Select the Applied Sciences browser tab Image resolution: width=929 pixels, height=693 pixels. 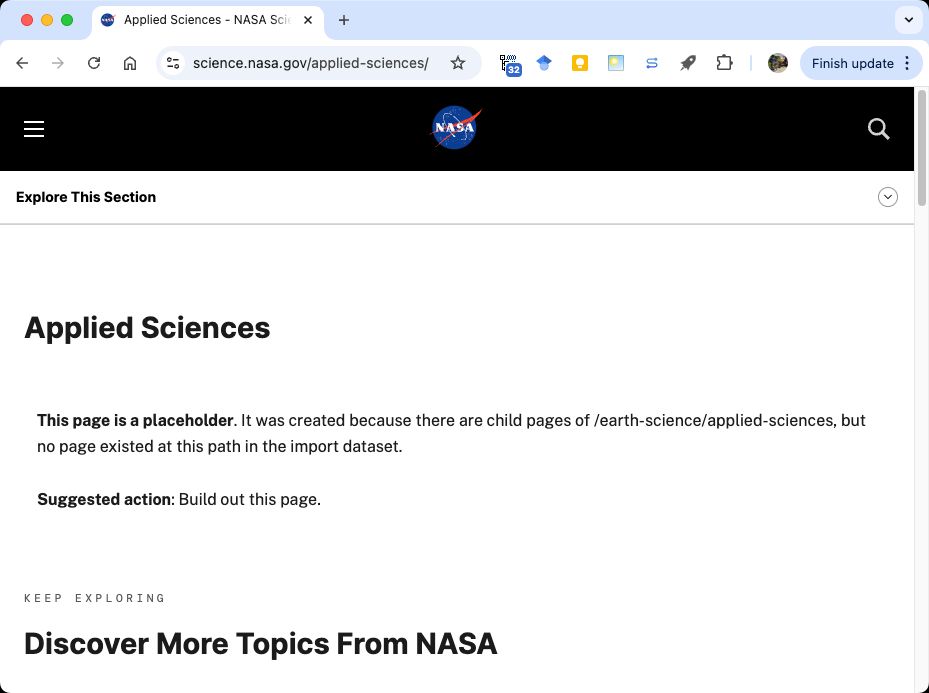(207, 20)
